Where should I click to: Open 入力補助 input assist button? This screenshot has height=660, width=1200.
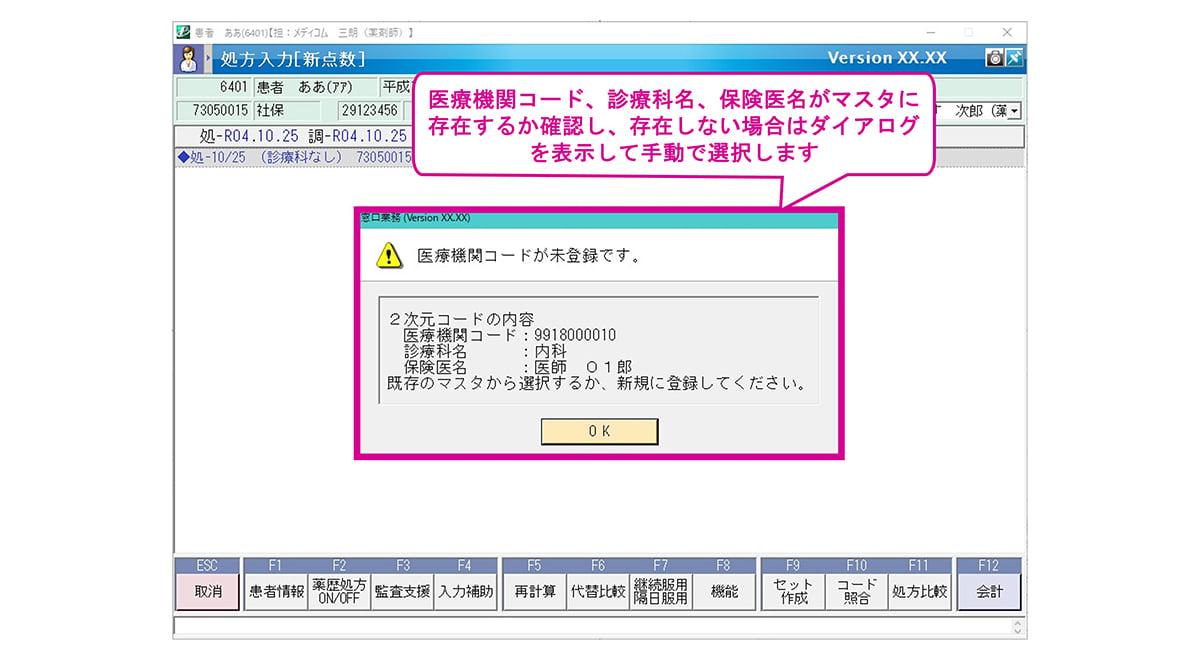(465, 592)
